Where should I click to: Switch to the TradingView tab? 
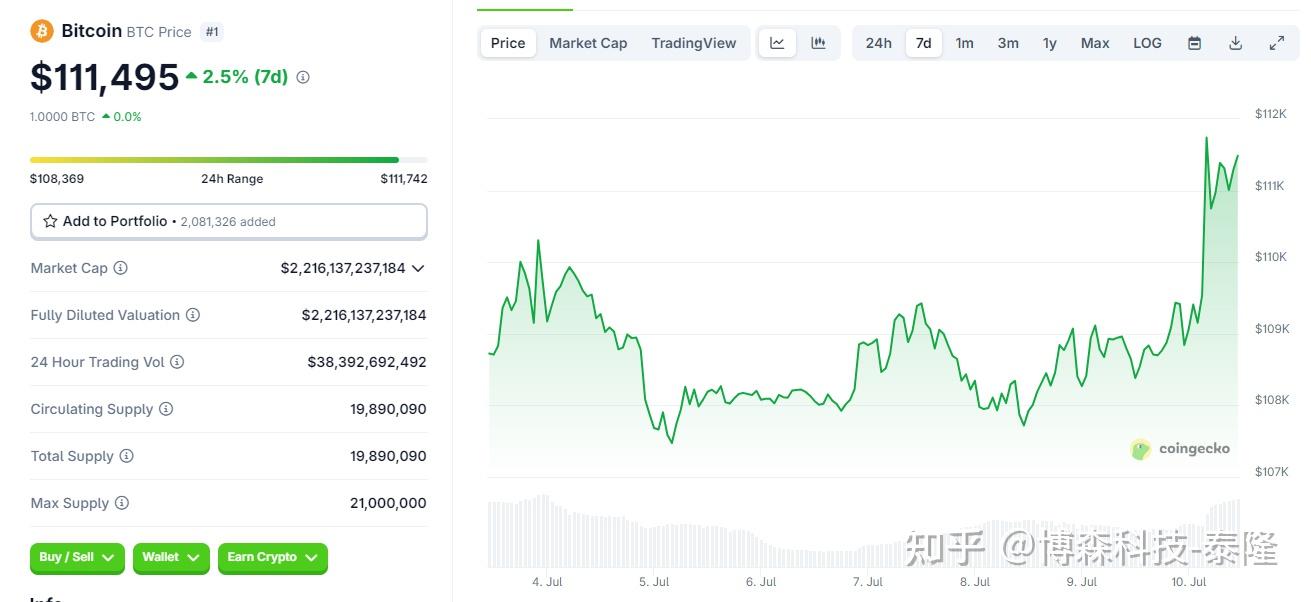(694, 42)
